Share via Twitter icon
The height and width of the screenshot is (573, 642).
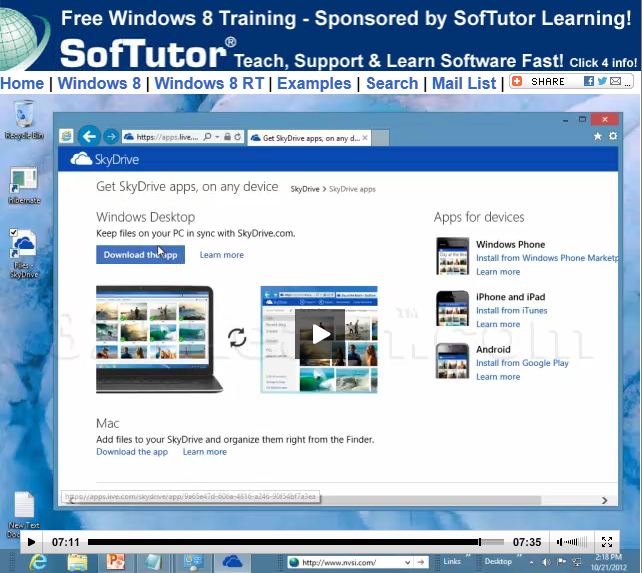(x=602, y=81)
